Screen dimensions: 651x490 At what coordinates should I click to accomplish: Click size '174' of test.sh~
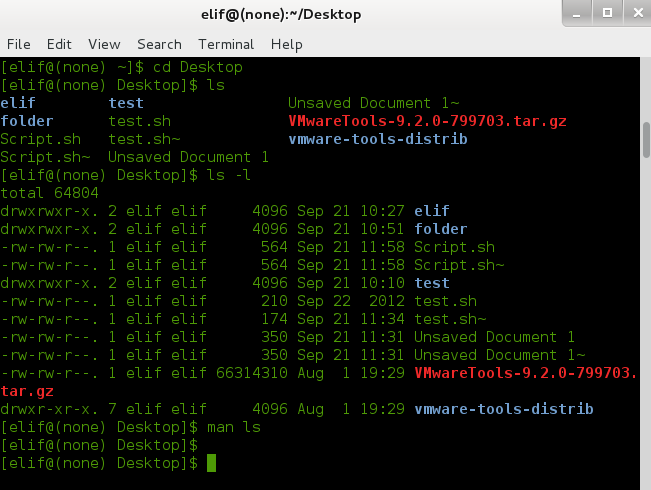point(274,319)
